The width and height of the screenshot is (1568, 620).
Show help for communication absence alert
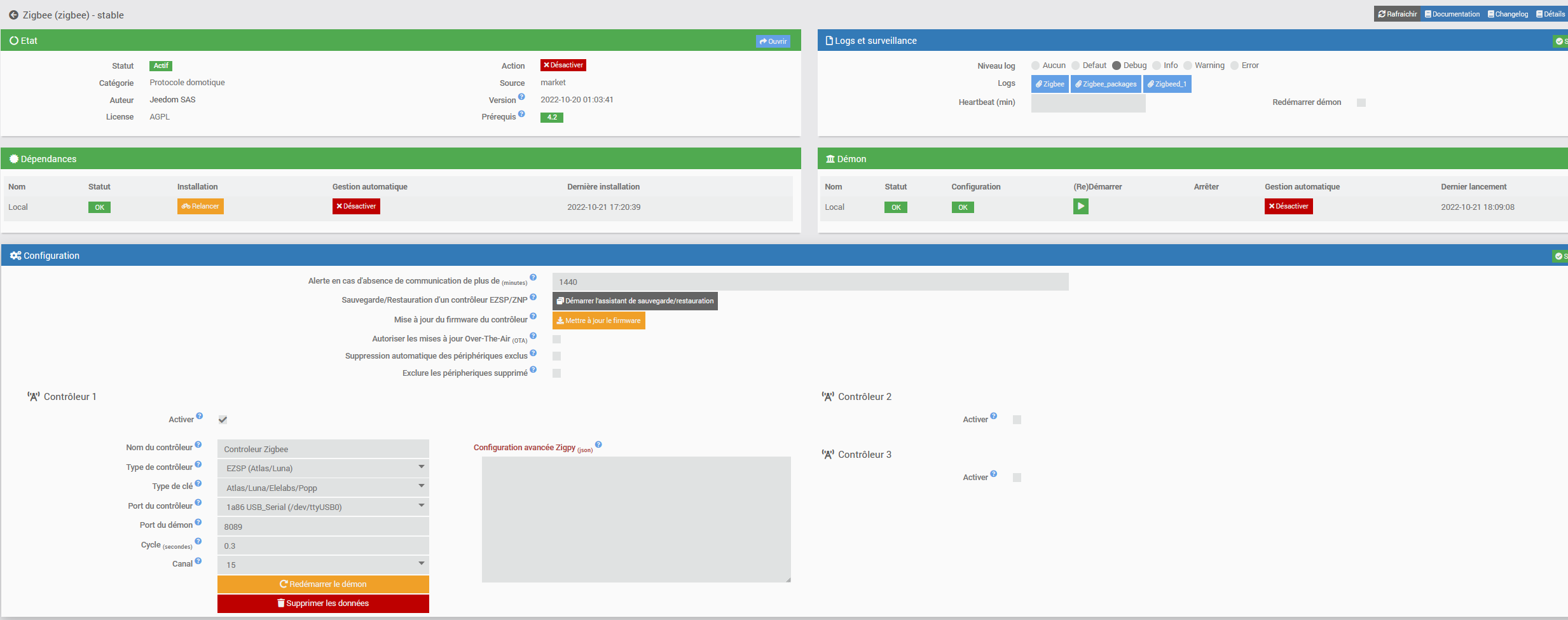[x=533, y=277]
